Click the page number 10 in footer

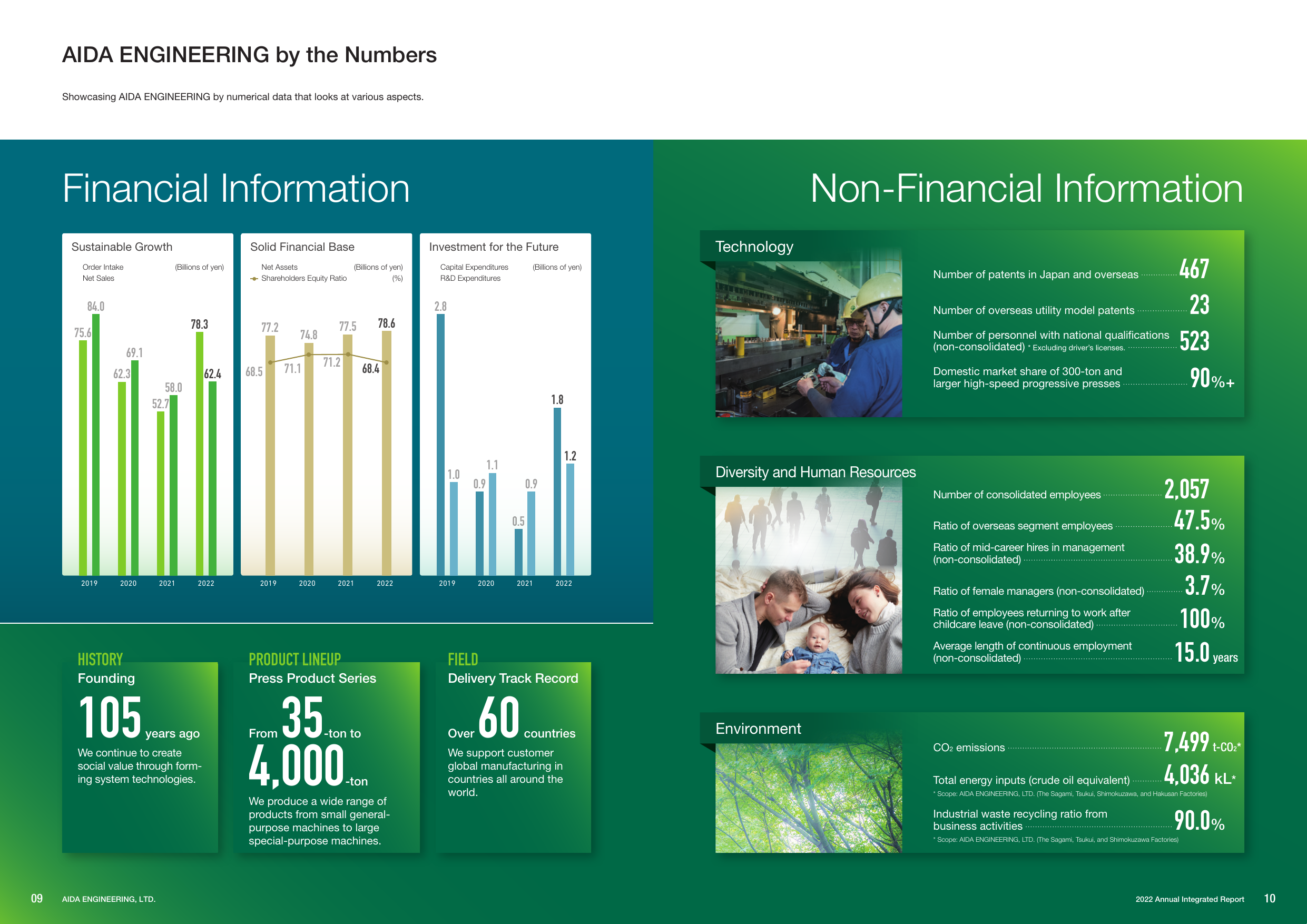point(1270,898)
